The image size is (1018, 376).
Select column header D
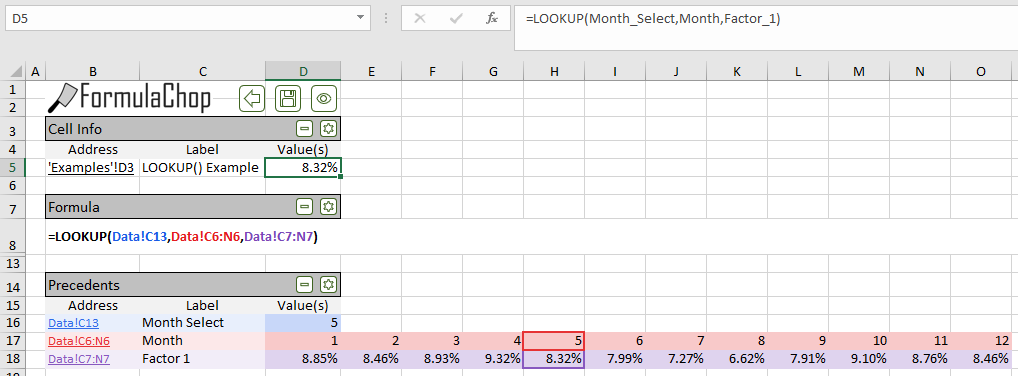pyautogui.click(x=303, y=71)
